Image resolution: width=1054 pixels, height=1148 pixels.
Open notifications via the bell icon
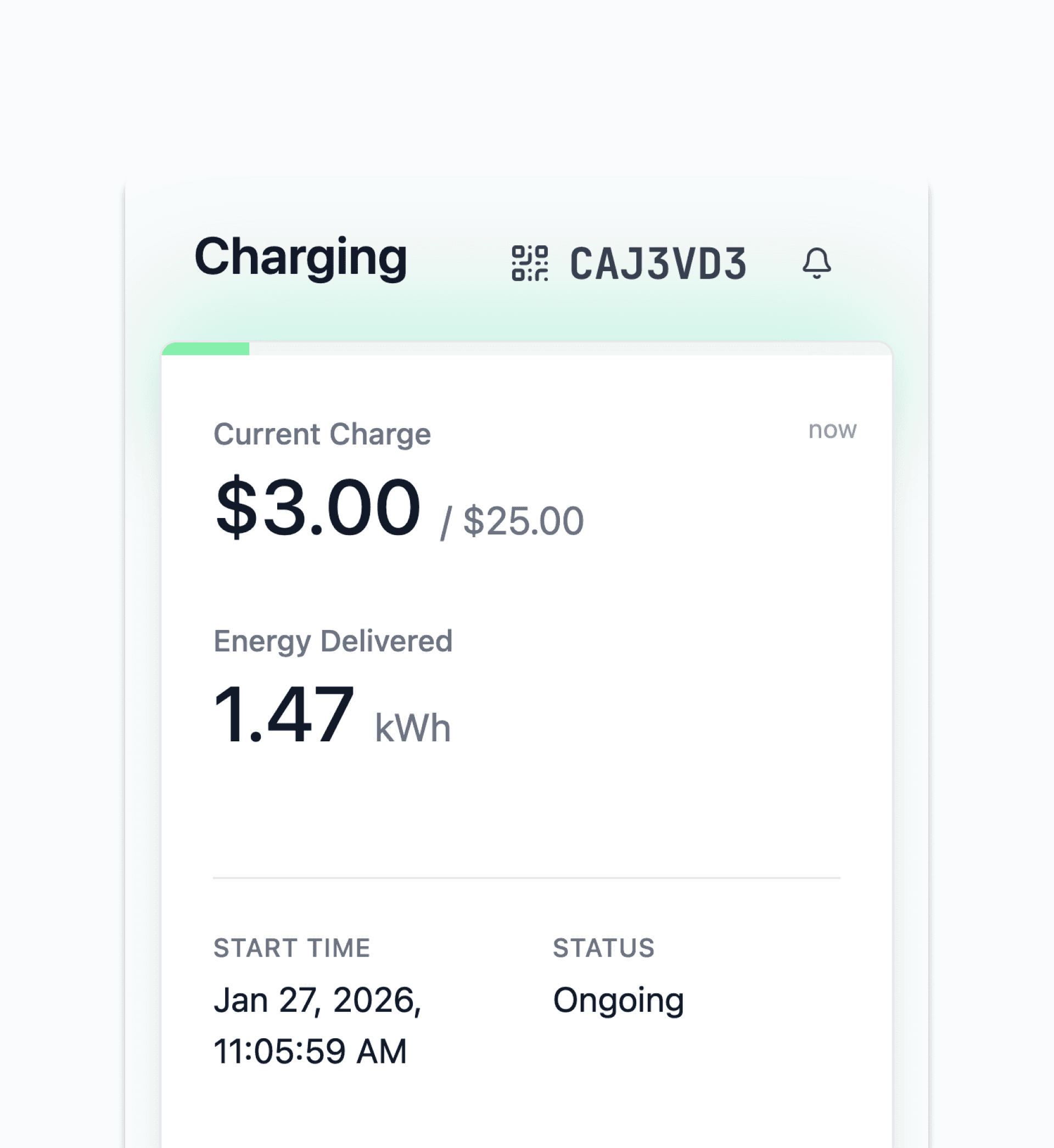(x=816, y=263)
